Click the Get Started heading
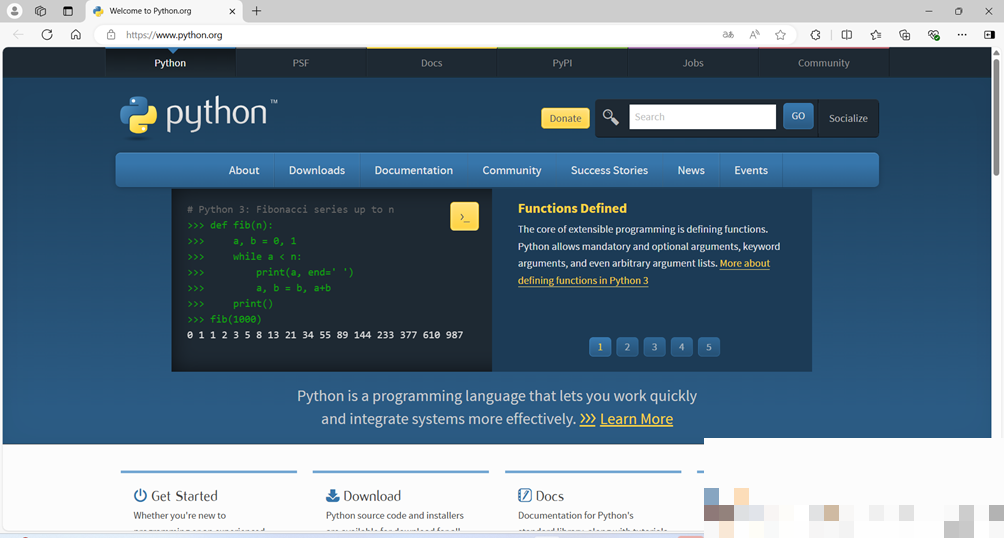This screenshot has width=1004, height=538. [x=184, y=496]
